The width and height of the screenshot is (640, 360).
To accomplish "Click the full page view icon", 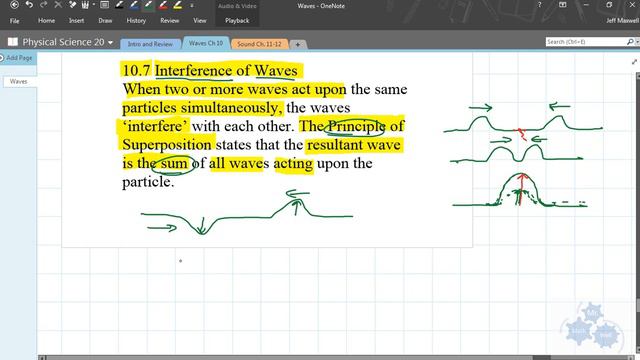I will [104, 5].
